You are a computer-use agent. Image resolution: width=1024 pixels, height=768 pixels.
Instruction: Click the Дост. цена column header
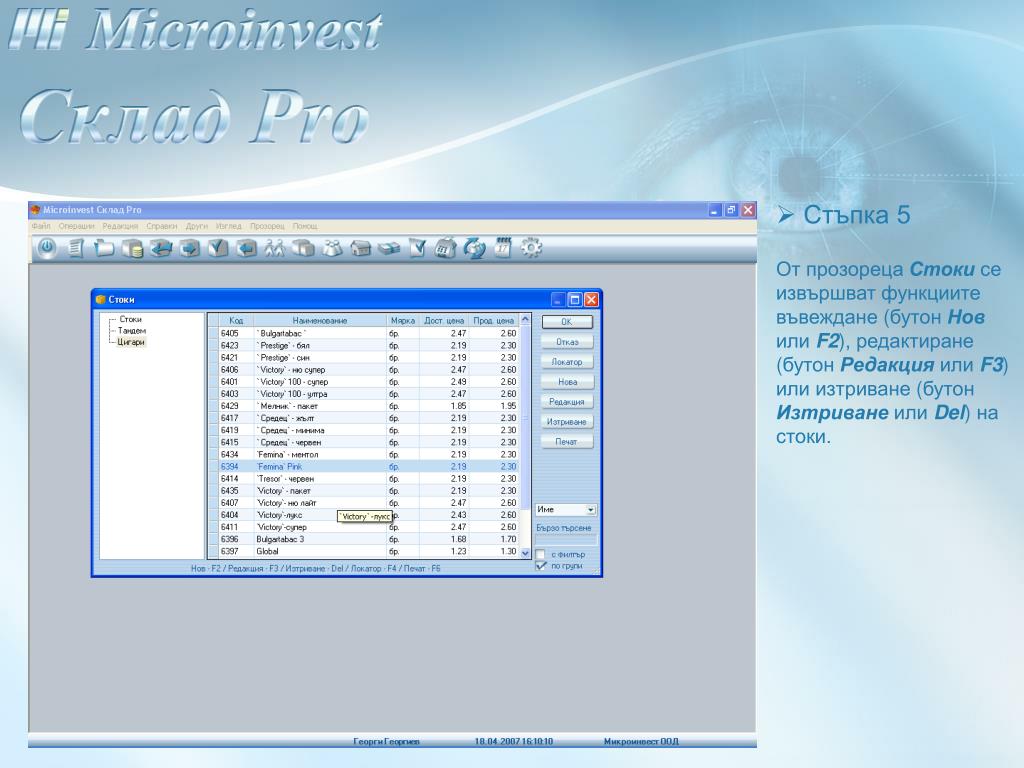[x=443, y=321]
